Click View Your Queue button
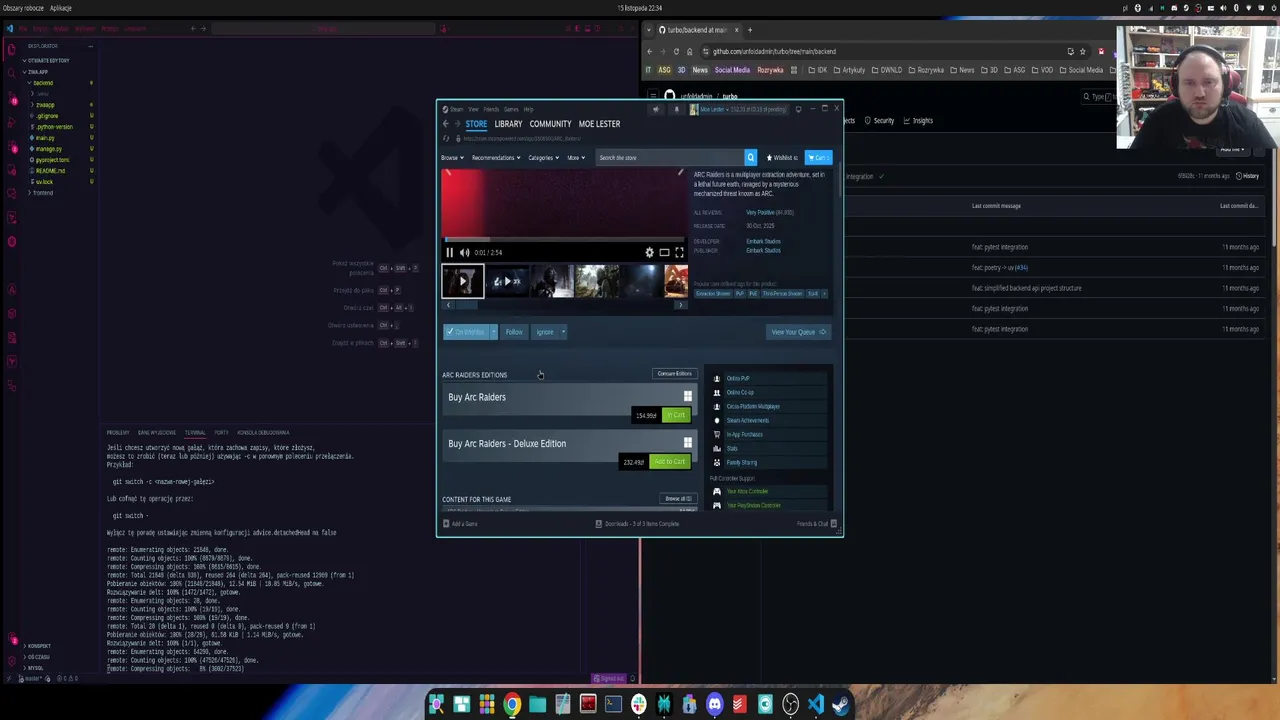Image resolution: width=1280 pixels, height=720 pixels. pos(798,332)
